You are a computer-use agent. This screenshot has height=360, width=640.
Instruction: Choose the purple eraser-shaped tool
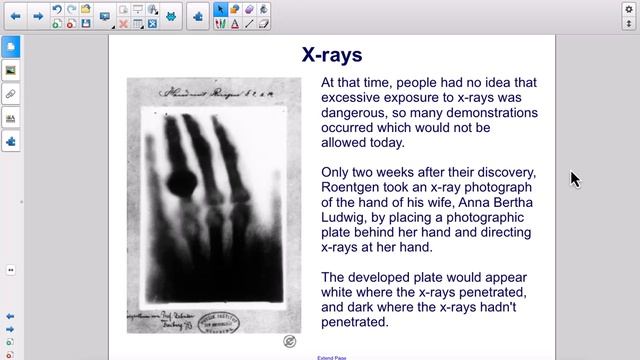point(249,9)
